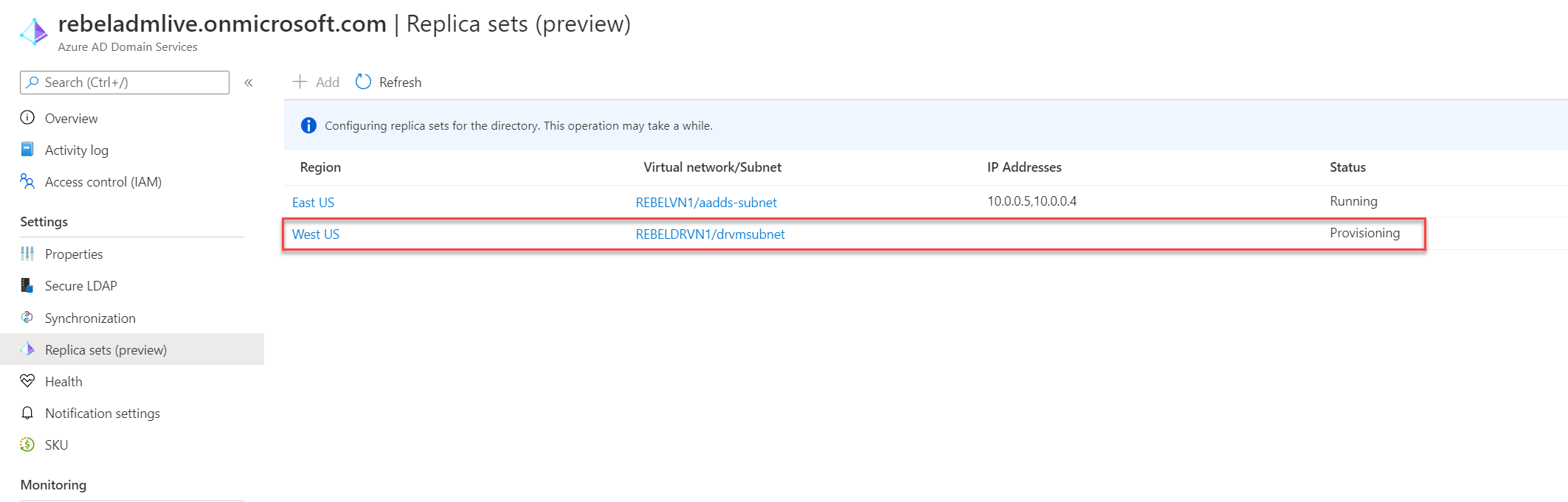Click the Activity log icon
The image size is (1568, 502).
coord(27,150)
